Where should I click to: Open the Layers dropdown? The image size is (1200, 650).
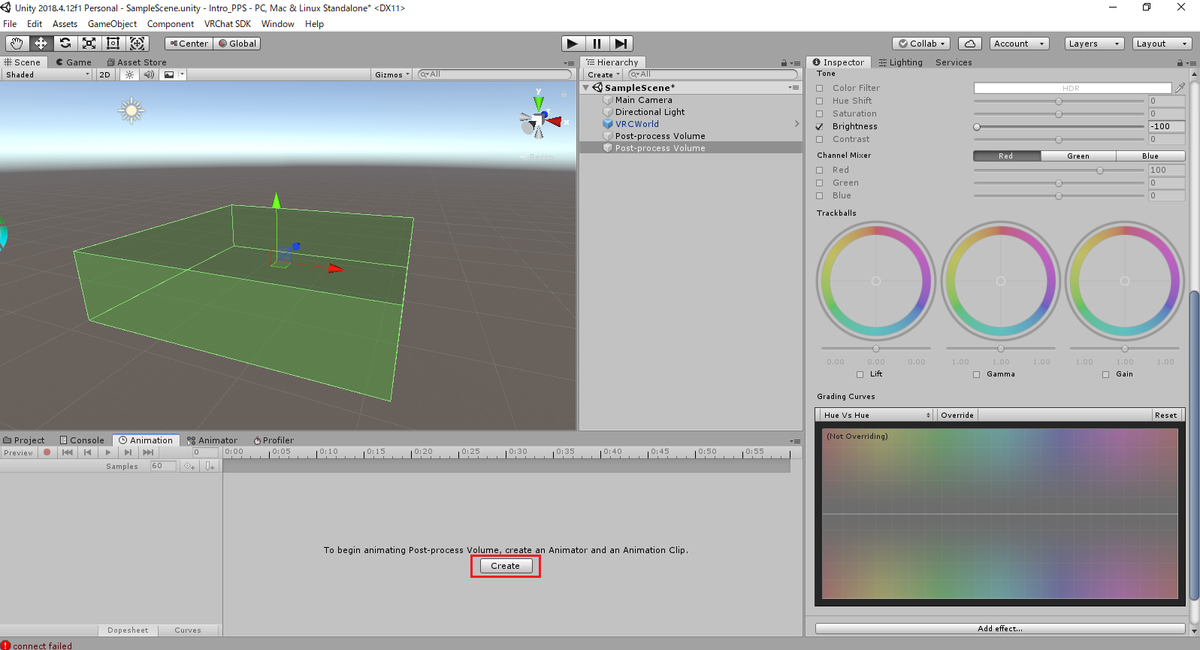(1093, 43)
